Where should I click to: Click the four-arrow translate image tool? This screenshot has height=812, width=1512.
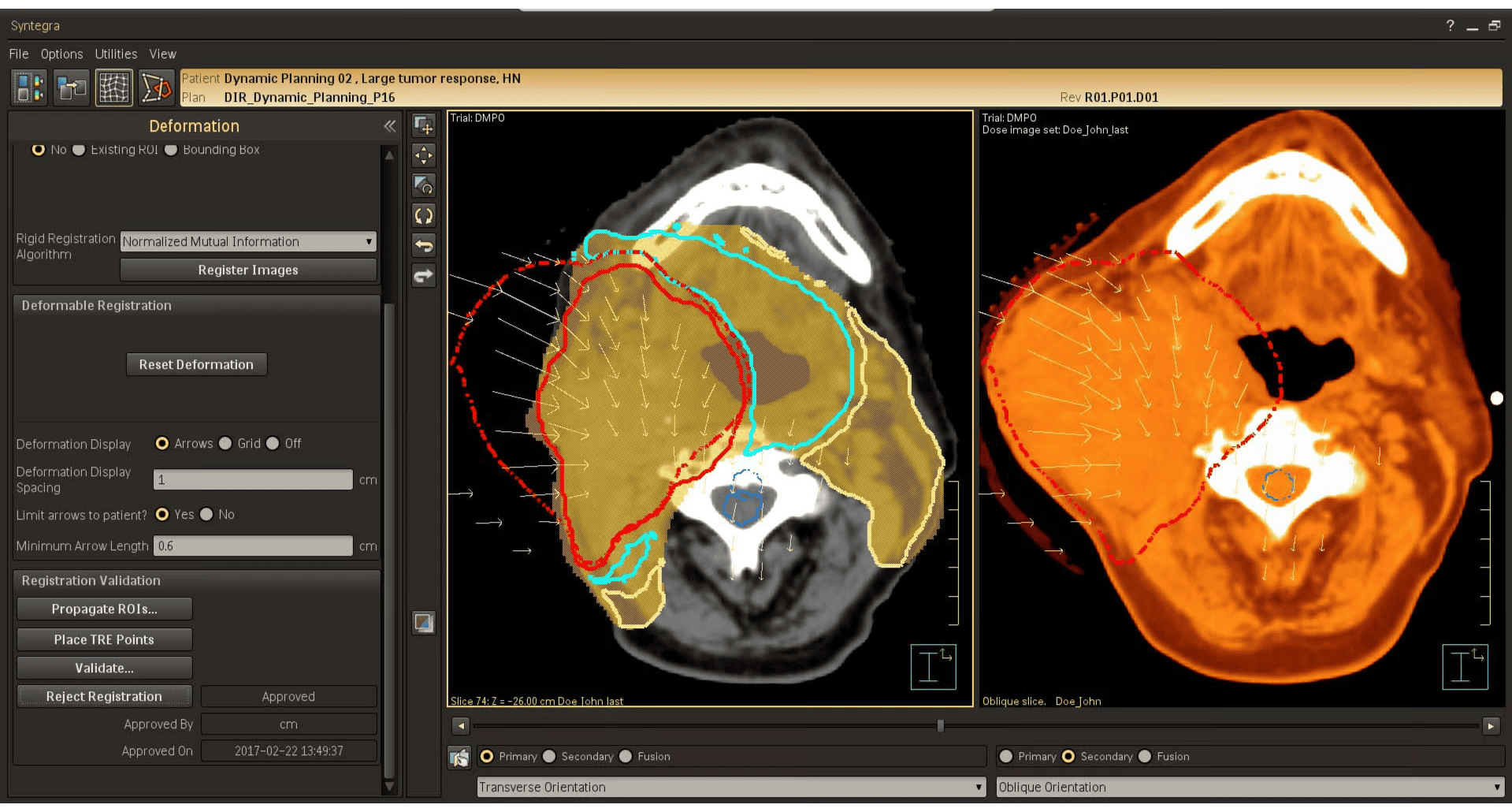[x=424, y=155]
